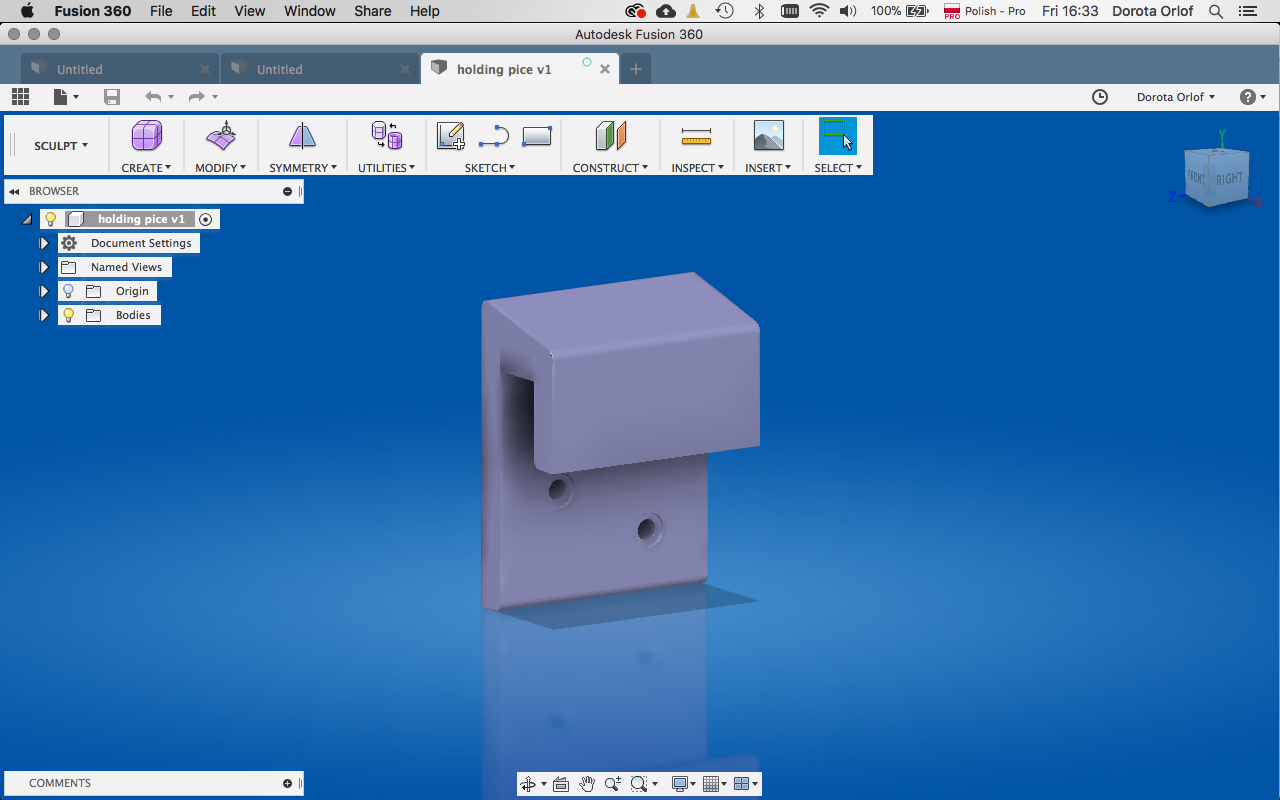The image size is (1280, 800).
Task: Open the File menu in menu bar
Action: [161, 11]
